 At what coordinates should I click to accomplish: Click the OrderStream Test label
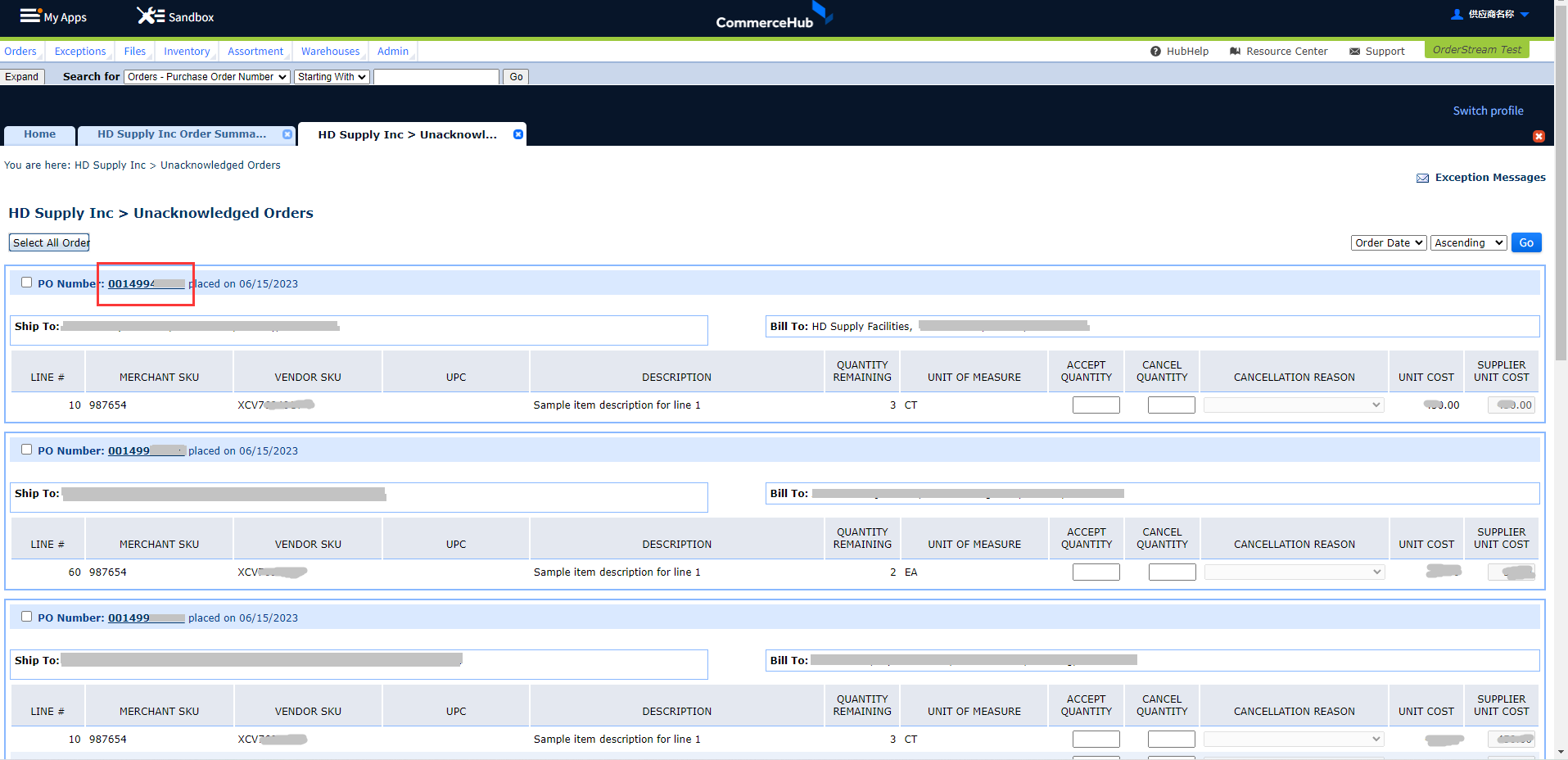1476,49
